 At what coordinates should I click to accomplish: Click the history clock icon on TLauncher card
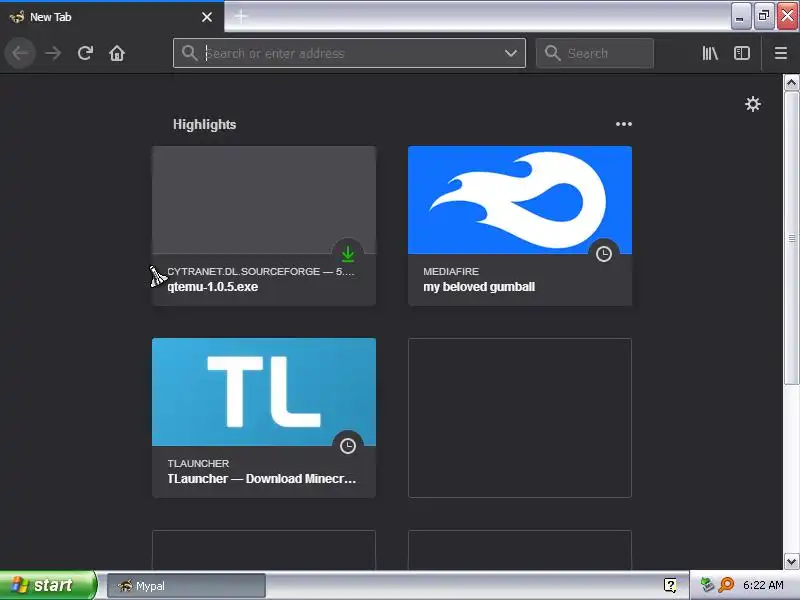click(348, 446)
